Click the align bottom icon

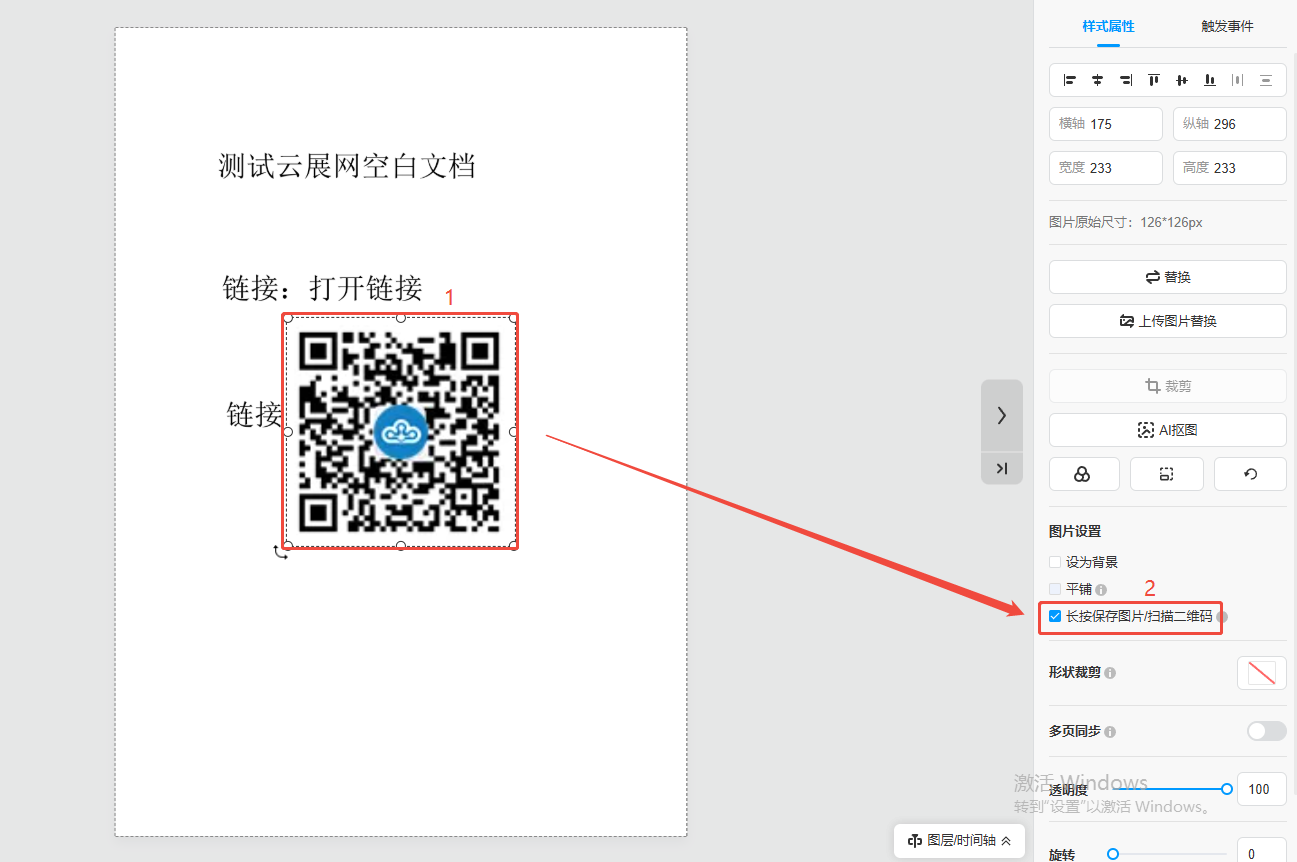pos(1210,80)
